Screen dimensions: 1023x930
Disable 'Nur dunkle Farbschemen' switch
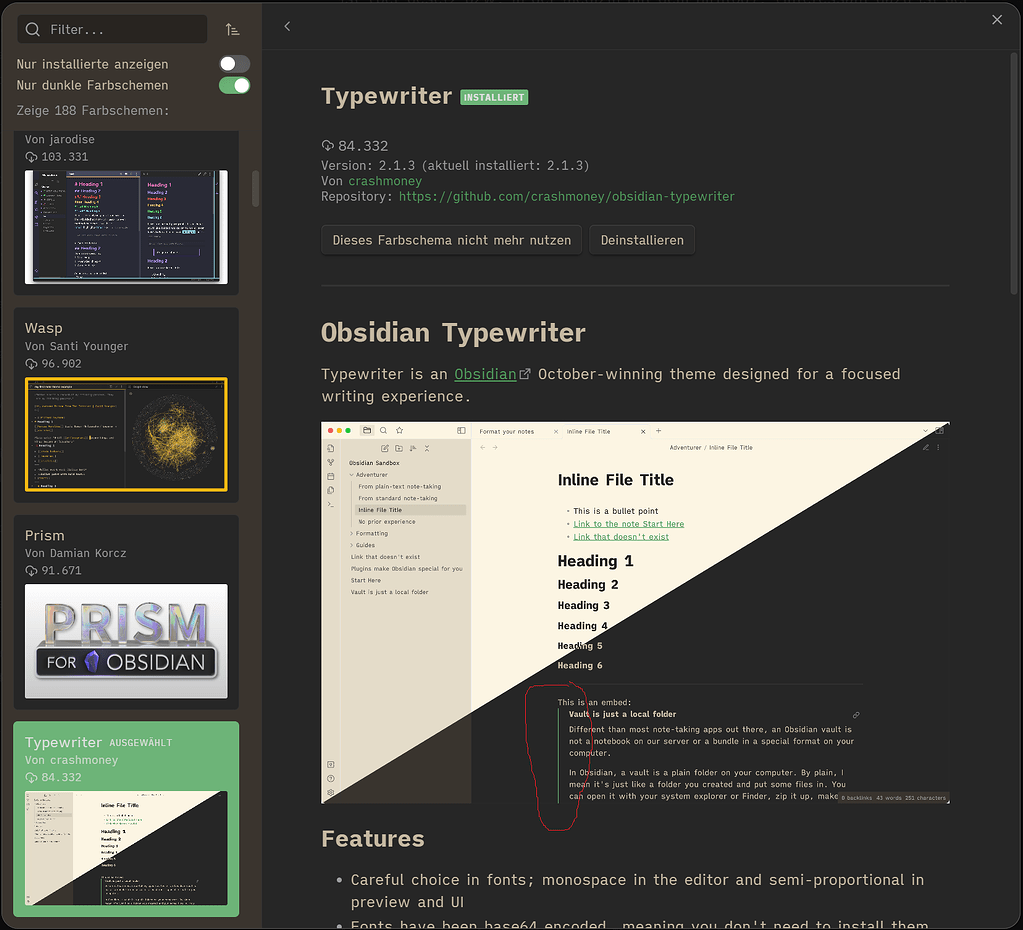pos(234,85)
